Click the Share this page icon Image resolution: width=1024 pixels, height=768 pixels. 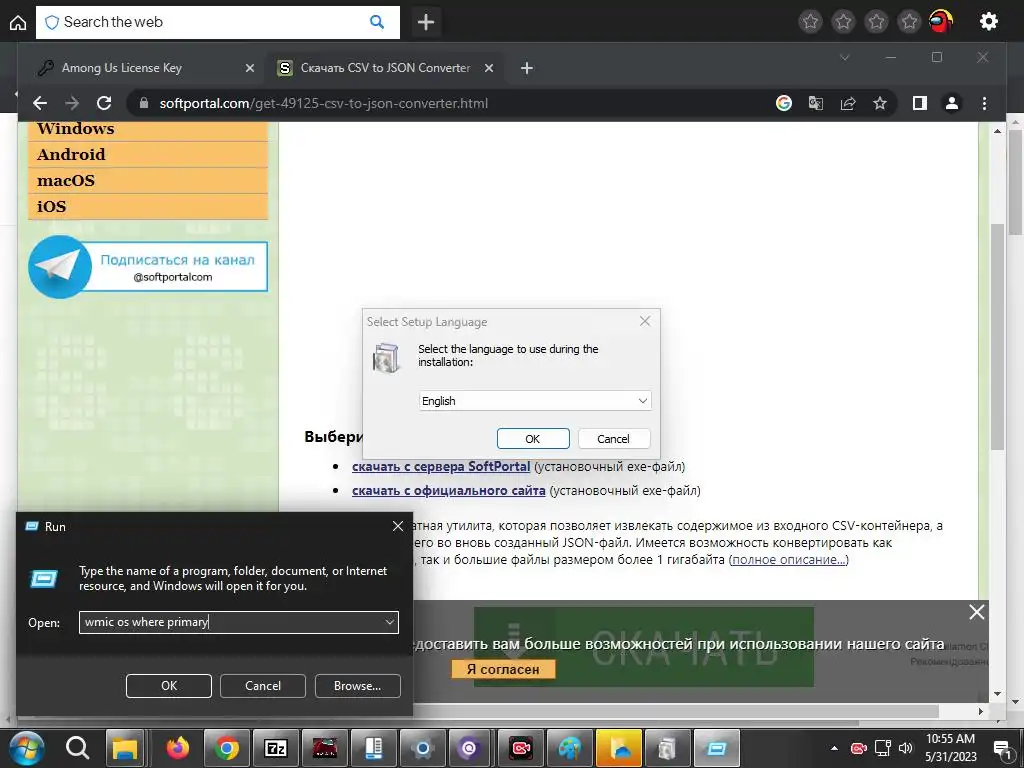(848, 103)
